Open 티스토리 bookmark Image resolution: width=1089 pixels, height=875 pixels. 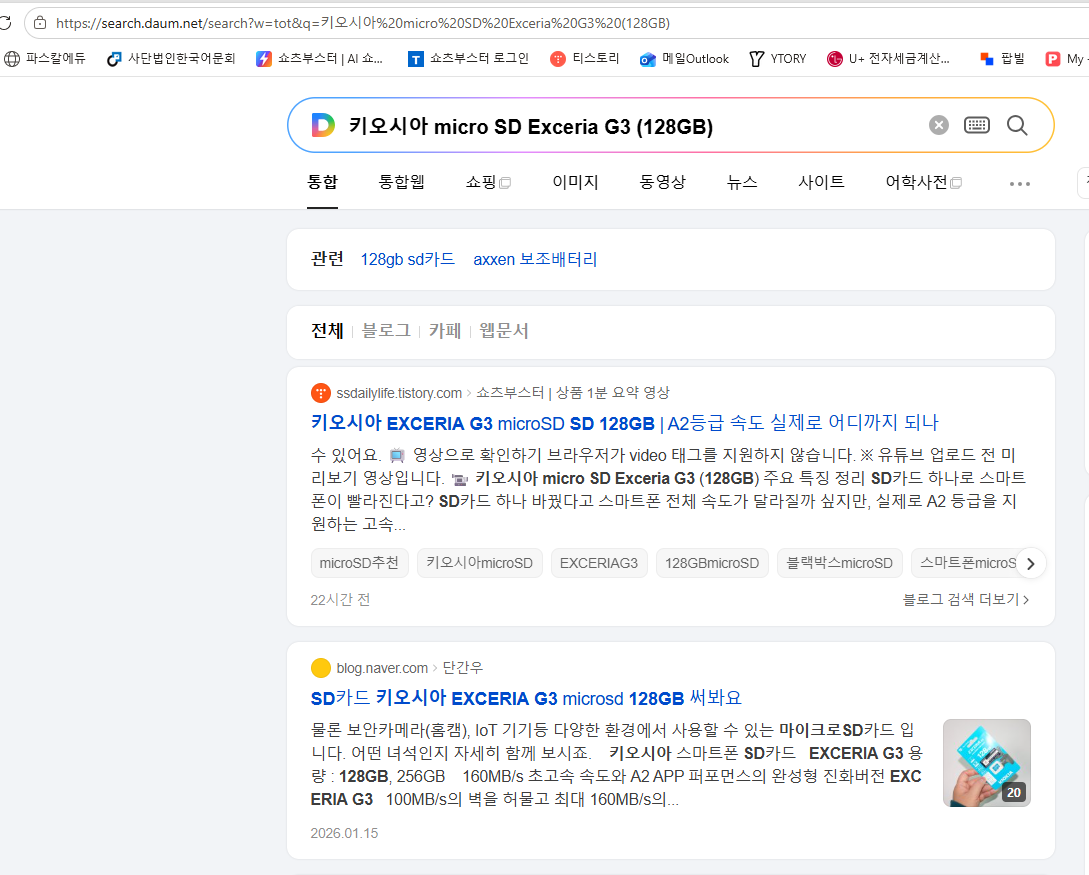click(x=584, y=58)
